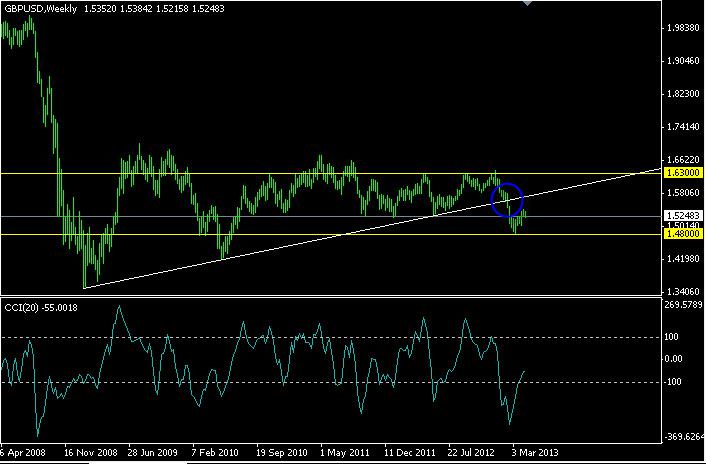Click the gray current-price horizontal line

(x=330, y=216)
